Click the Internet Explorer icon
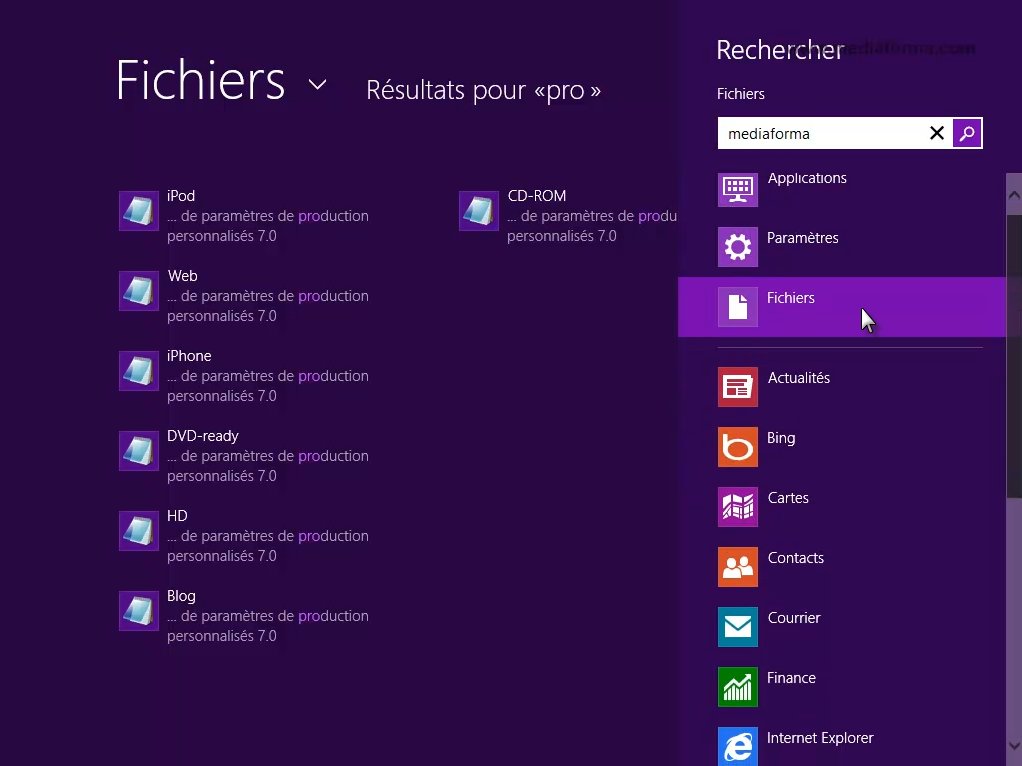1022x766 pixels. click(x=738, y=746)
